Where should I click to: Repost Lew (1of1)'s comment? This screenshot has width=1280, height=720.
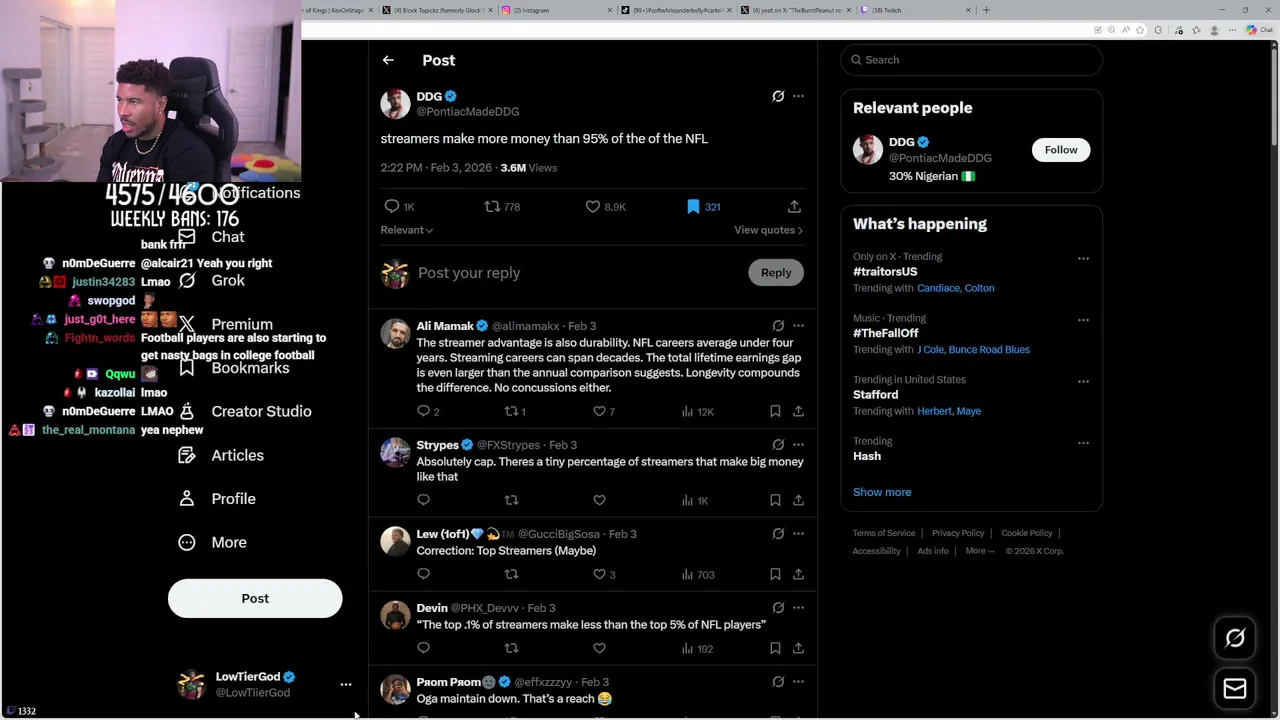point(511,574)
